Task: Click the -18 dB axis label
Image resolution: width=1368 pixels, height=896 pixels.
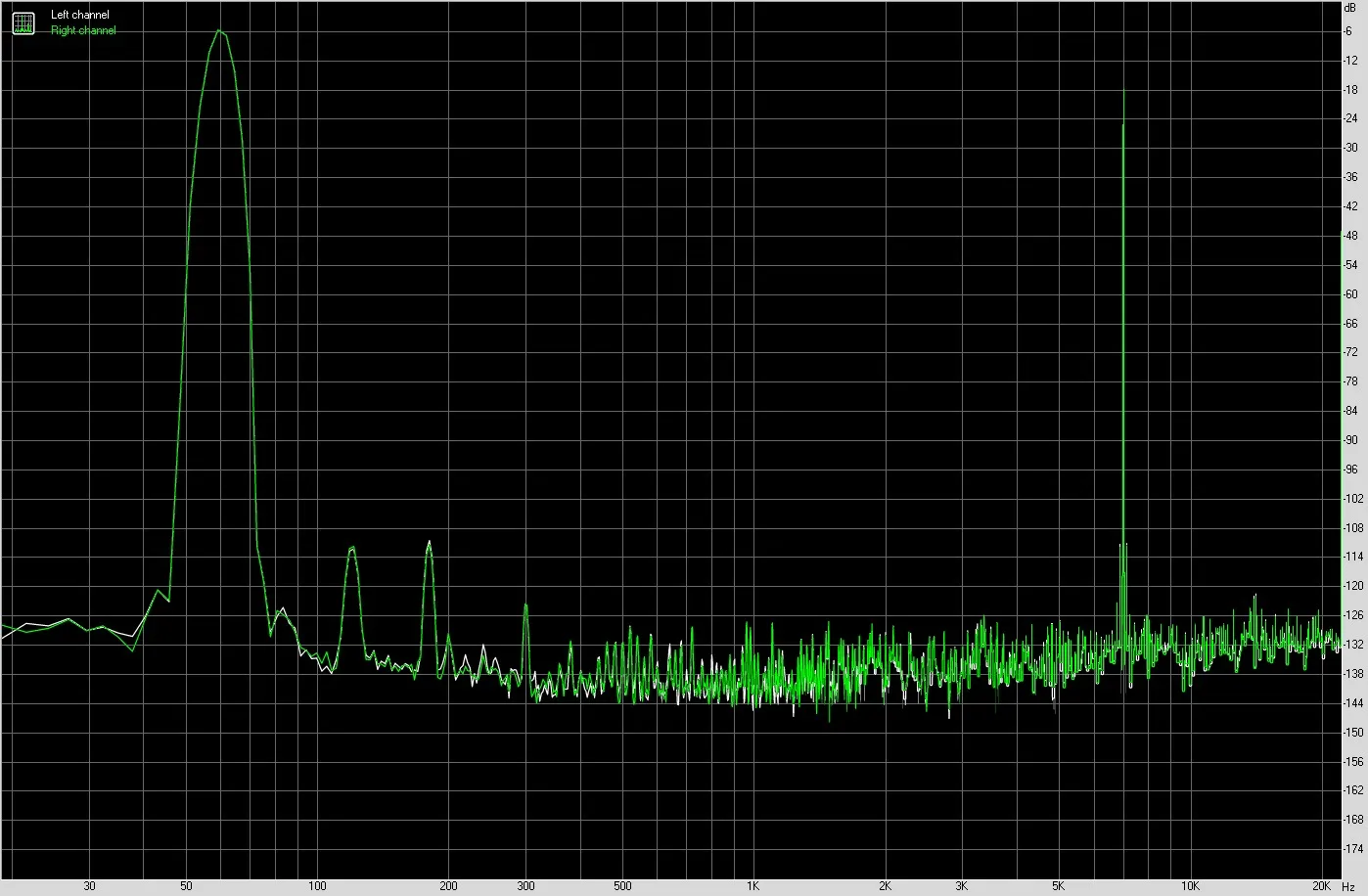Action: 1350,90
